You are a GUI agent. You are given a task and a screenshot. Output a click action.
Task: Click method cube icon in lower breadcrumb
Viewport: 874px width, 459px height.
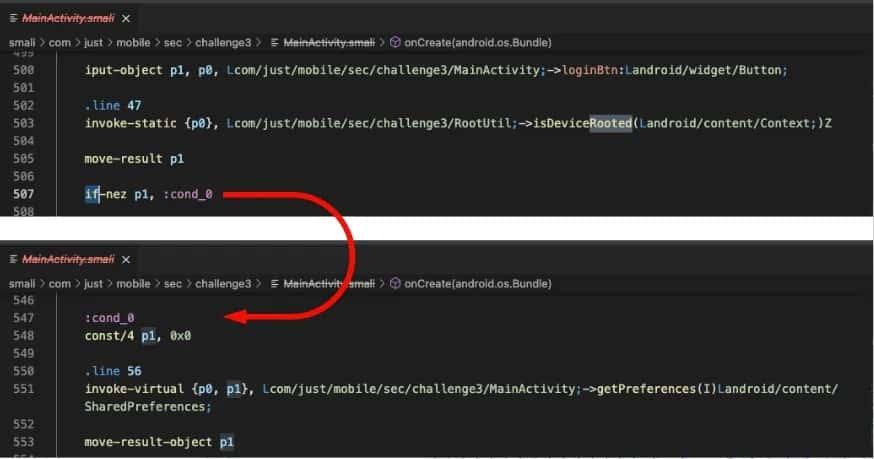click(x=395, y=284)
